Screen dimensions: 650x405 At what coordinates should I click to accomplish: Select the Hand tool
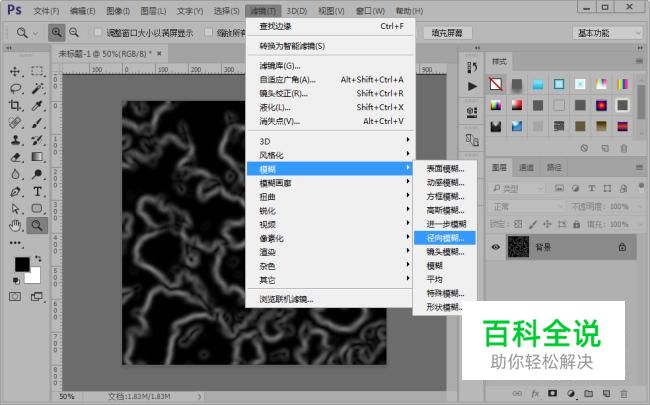click(15, 226)
